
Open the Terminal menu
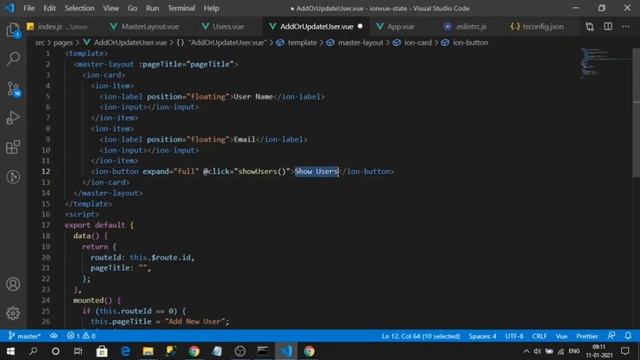[181, 8]
